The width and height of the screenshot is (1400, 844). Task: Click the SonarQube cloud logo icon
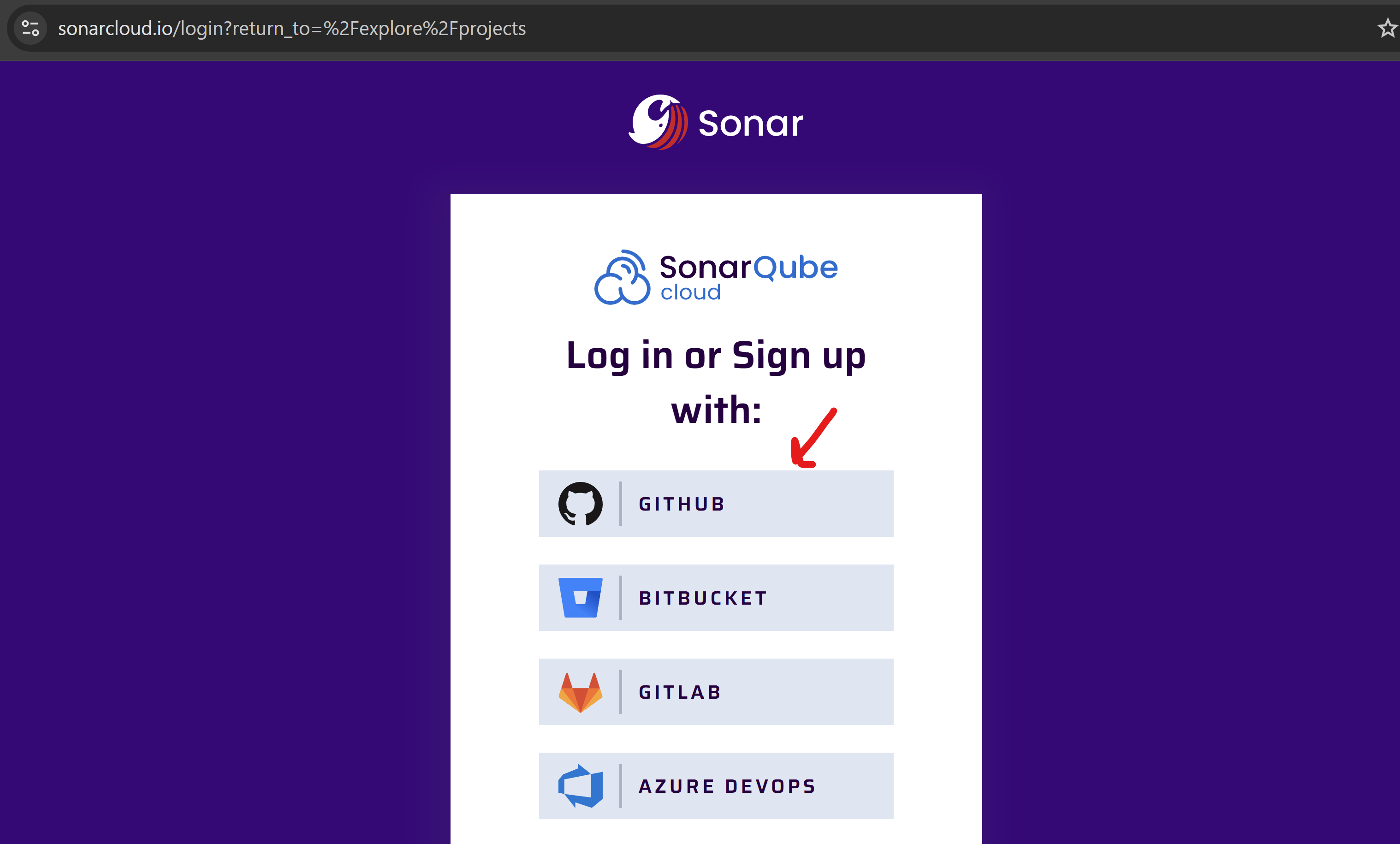coord(622,278)
